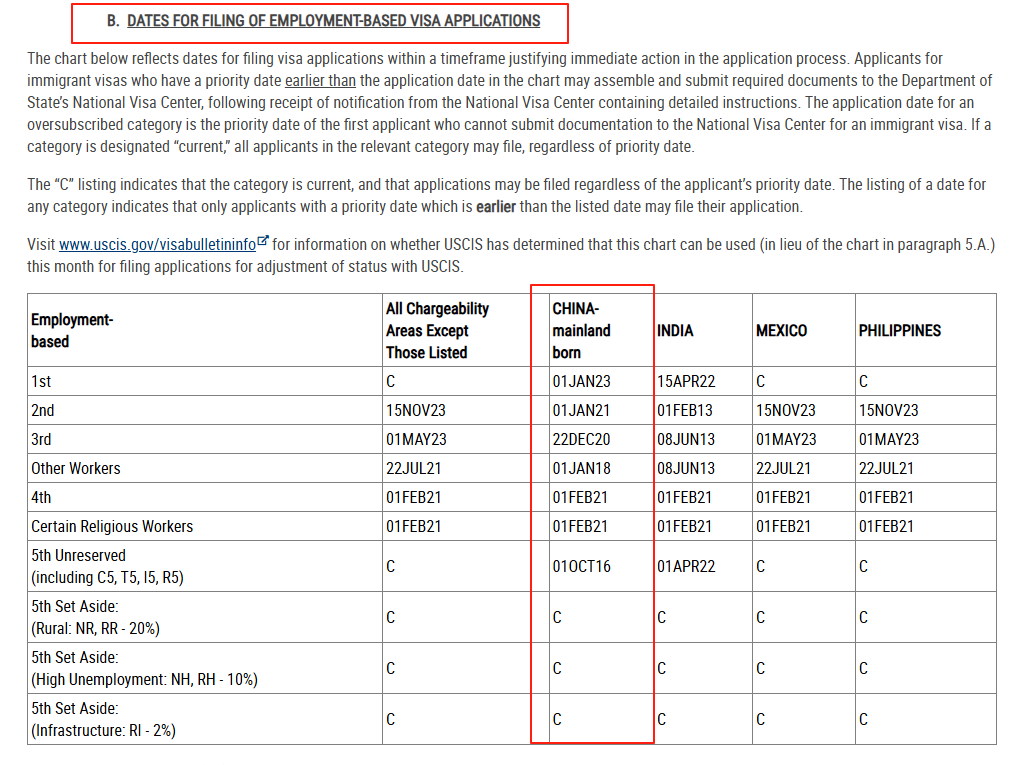Click the 01JAN18 cell in Other Workers row
Image resolution: width=1016 pixels, height=765 pixels.
581,469
